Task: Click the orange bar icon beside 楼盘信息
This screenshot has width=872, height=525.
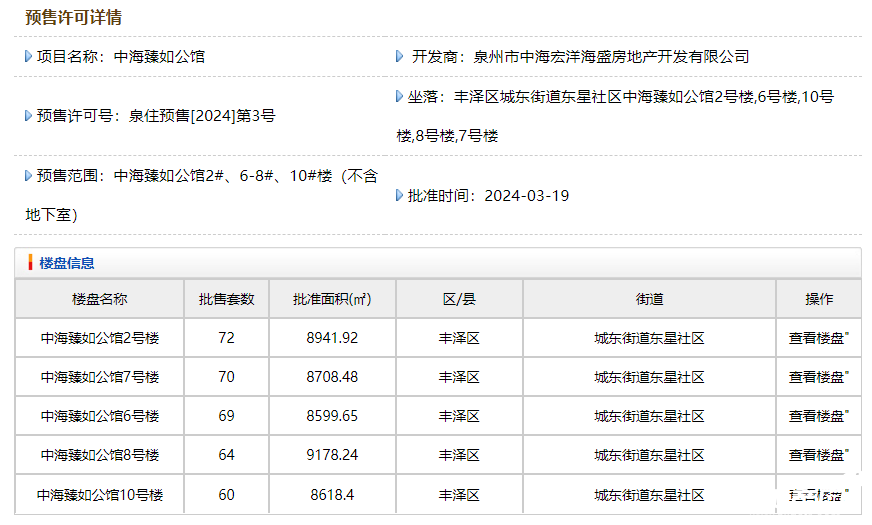Action: pyautogui.click(x=30, y=262)
